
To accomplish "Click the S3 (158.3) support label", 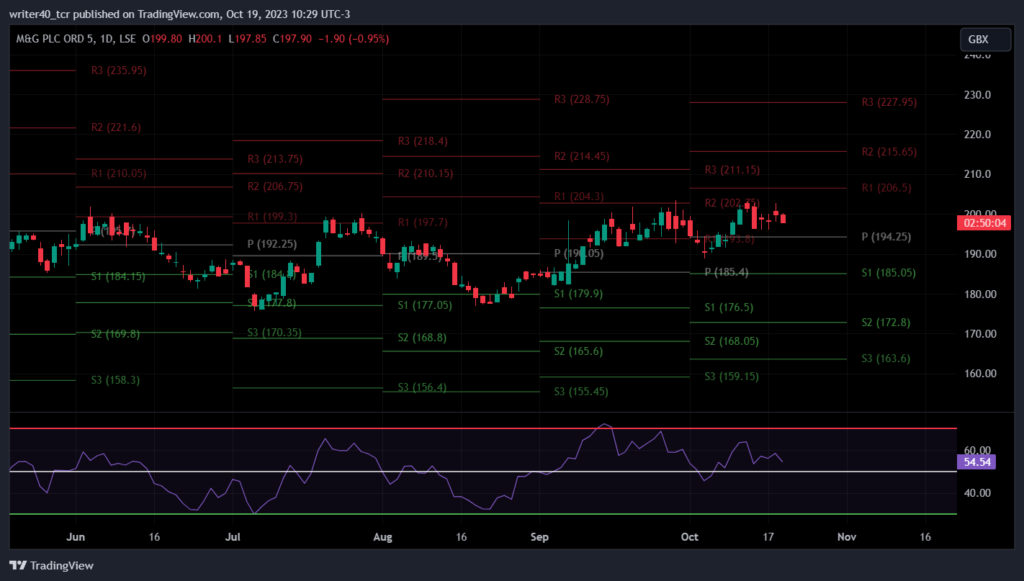I will pos(116,380).
